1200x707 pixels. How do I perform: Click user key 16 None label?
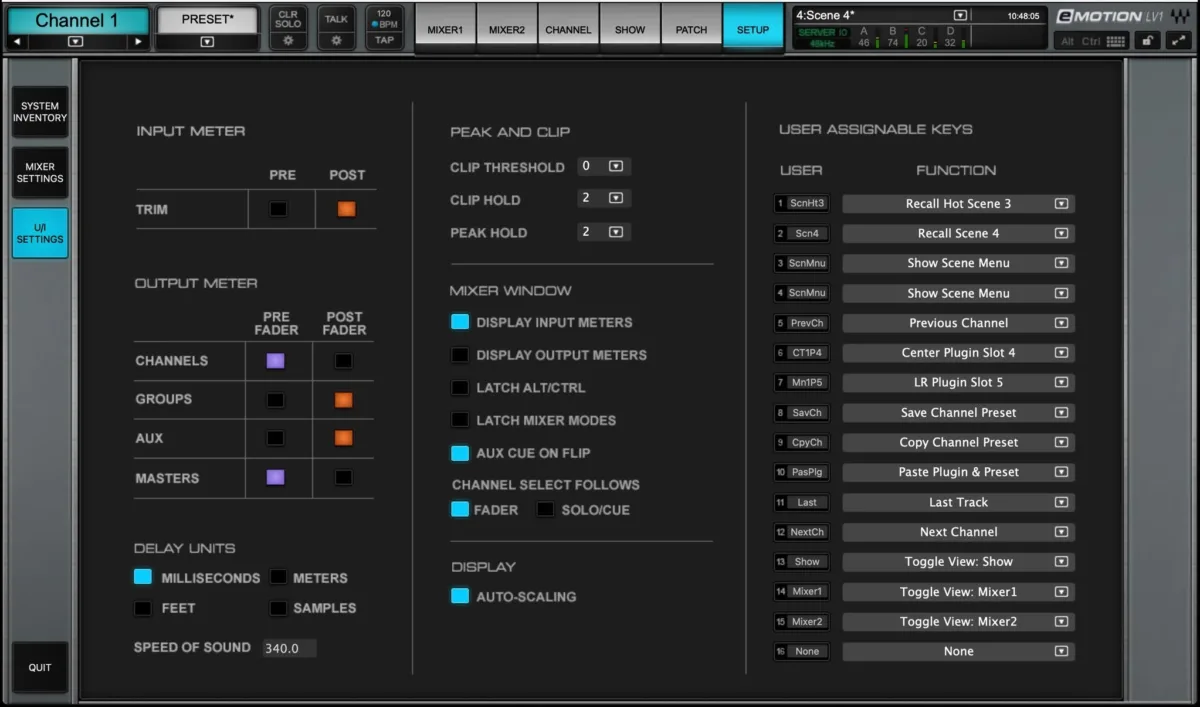801,651
